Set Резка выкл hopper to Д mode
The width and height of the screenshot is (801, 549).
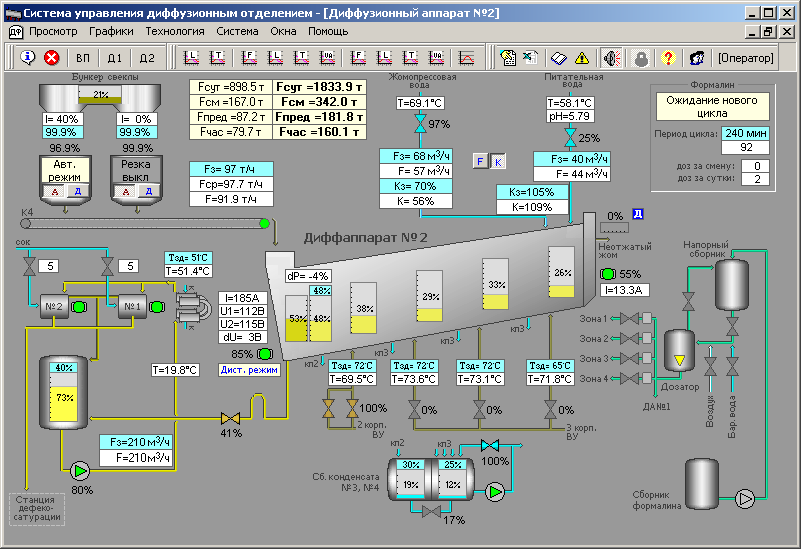[149, 192]
